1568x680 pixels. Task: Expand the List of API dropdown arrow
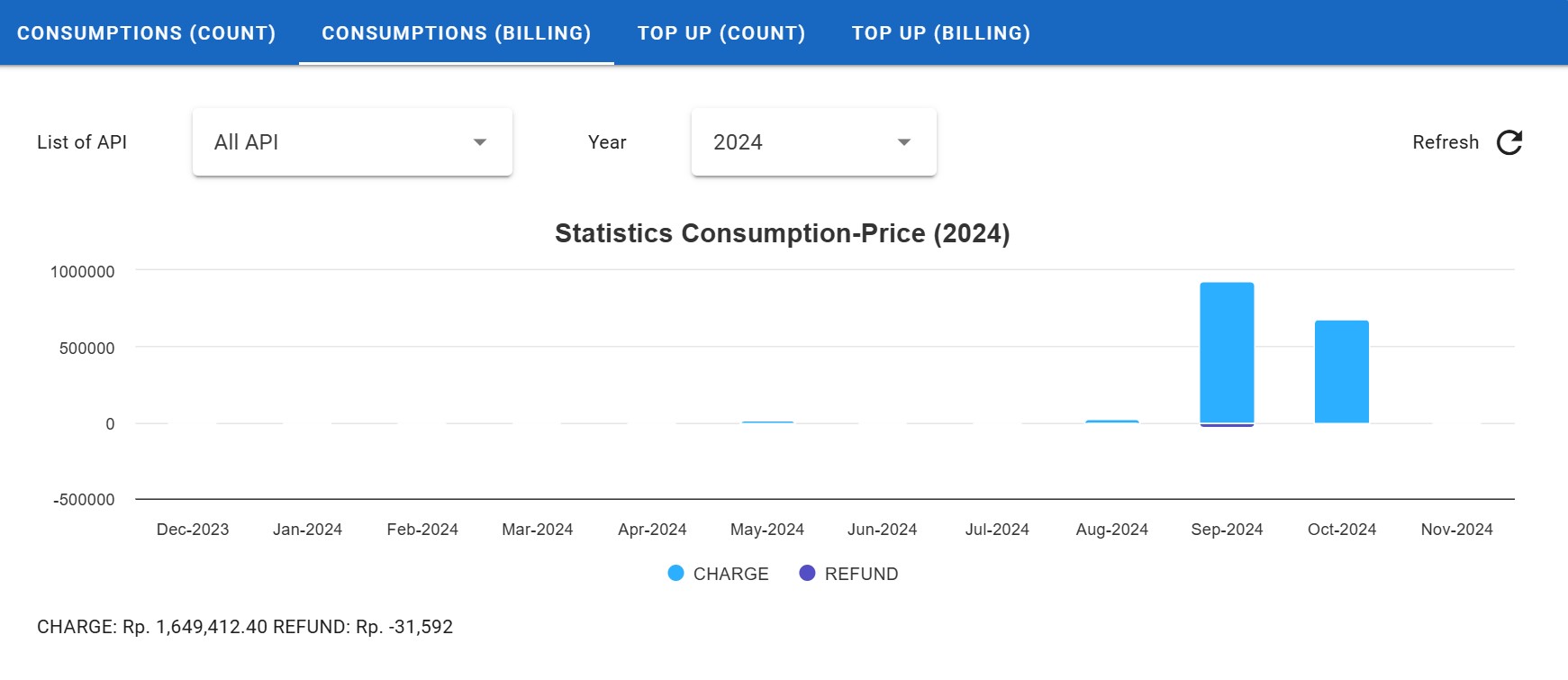[480, 142]
